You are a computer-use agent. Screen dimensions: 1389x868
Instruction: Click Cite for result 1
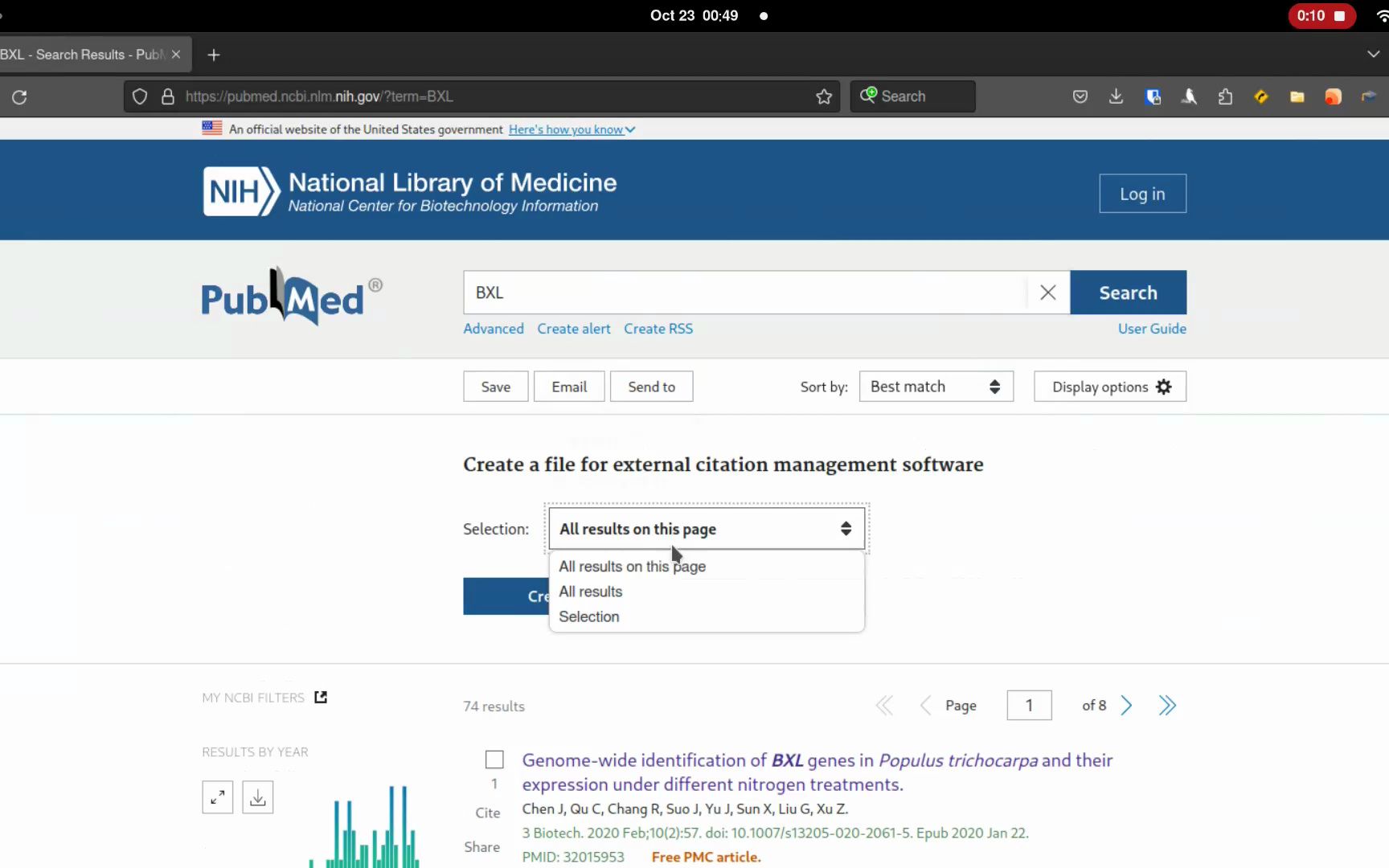click(x=488, y=813)
